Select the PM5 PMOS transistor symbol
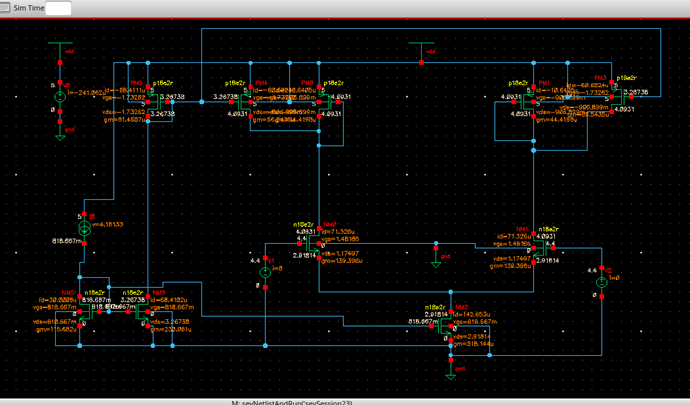The height and width of the screenshot is (405, 690). (x=154, y=102)
